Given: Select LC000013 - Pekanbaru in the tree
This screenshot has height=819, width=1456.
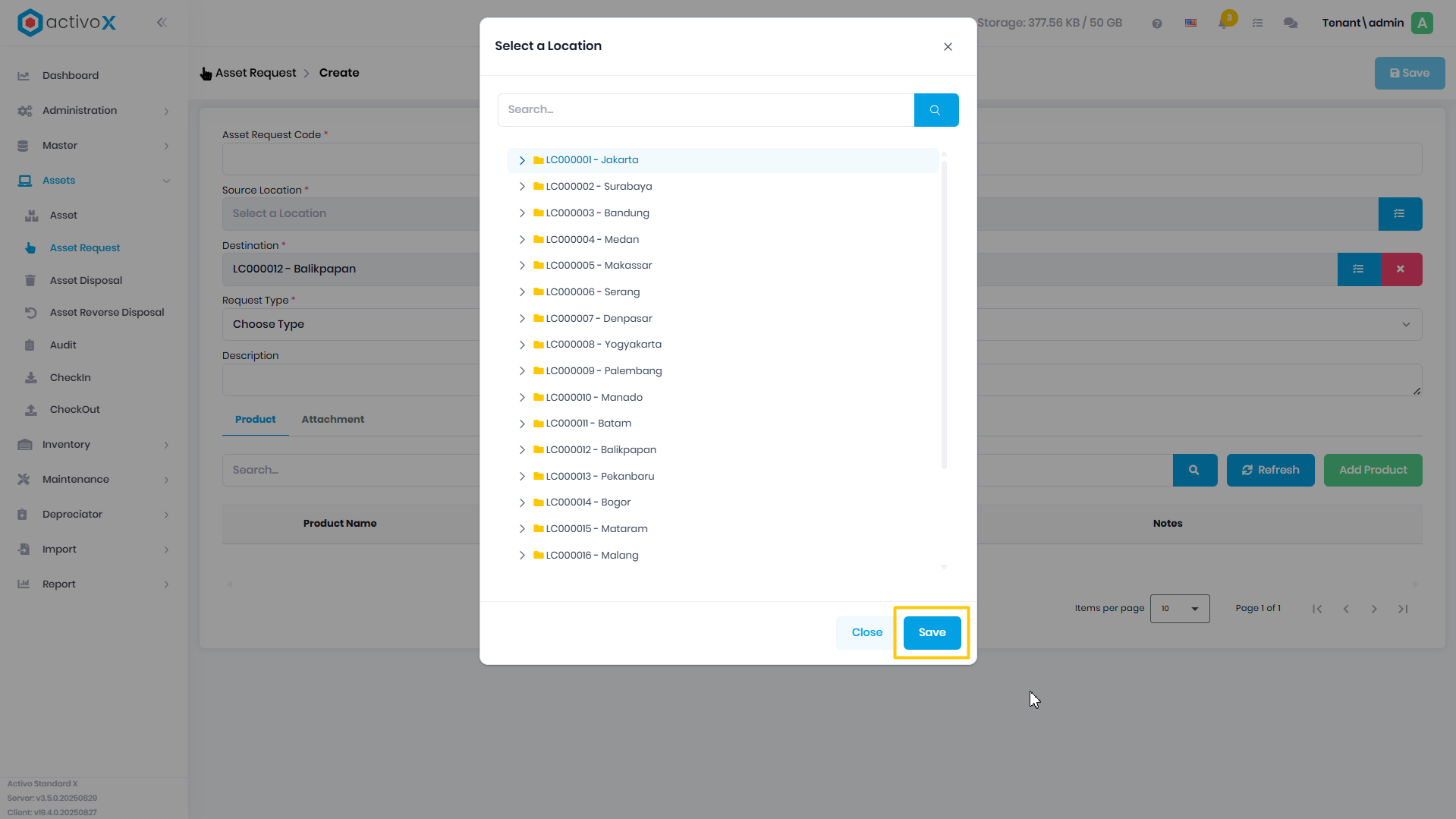Looking at the screenshot, I should click(x=599, y=477).
